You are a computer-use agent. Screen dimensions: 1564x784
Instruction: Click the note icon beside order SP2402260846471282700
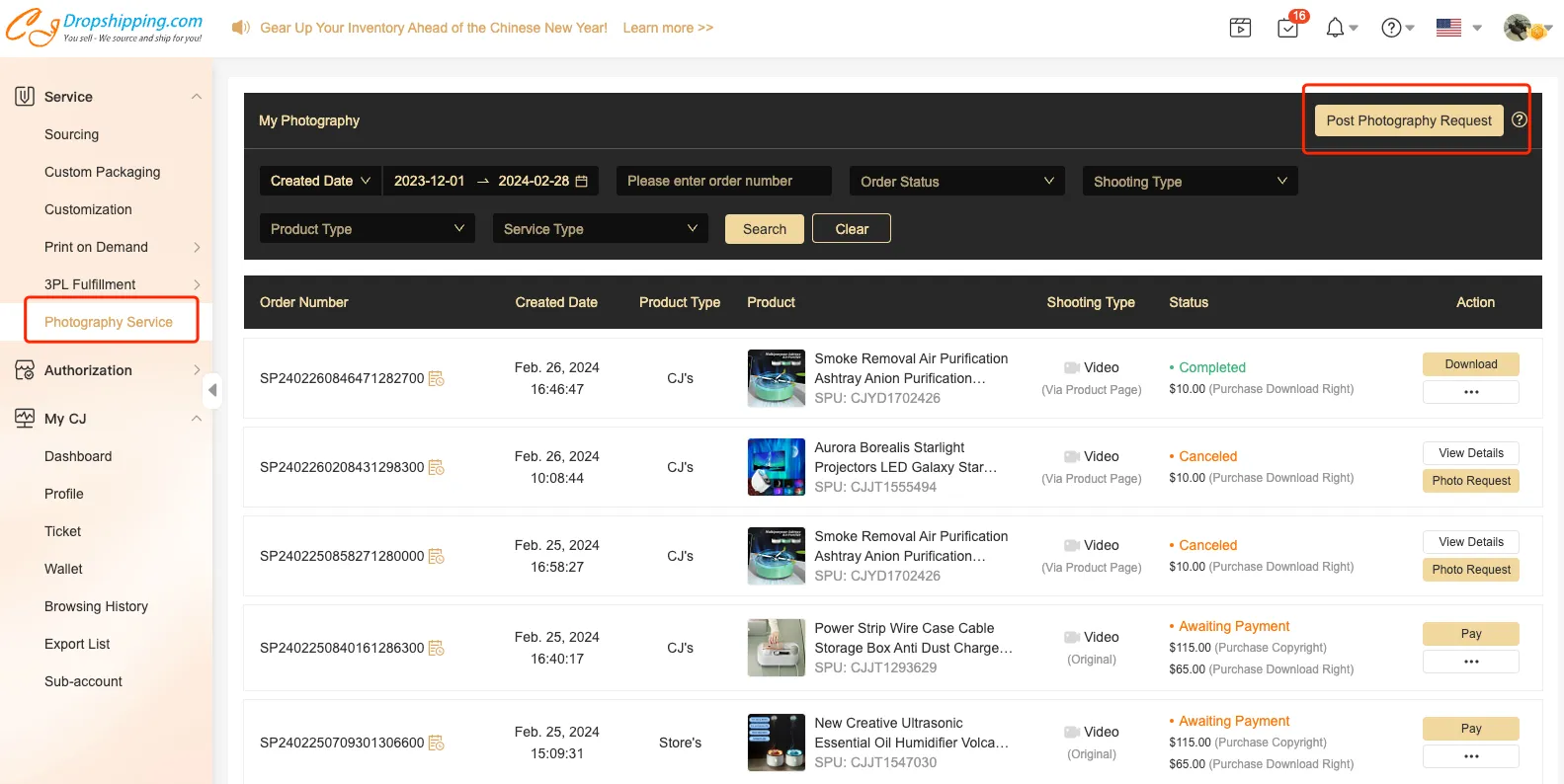point(436,378)
